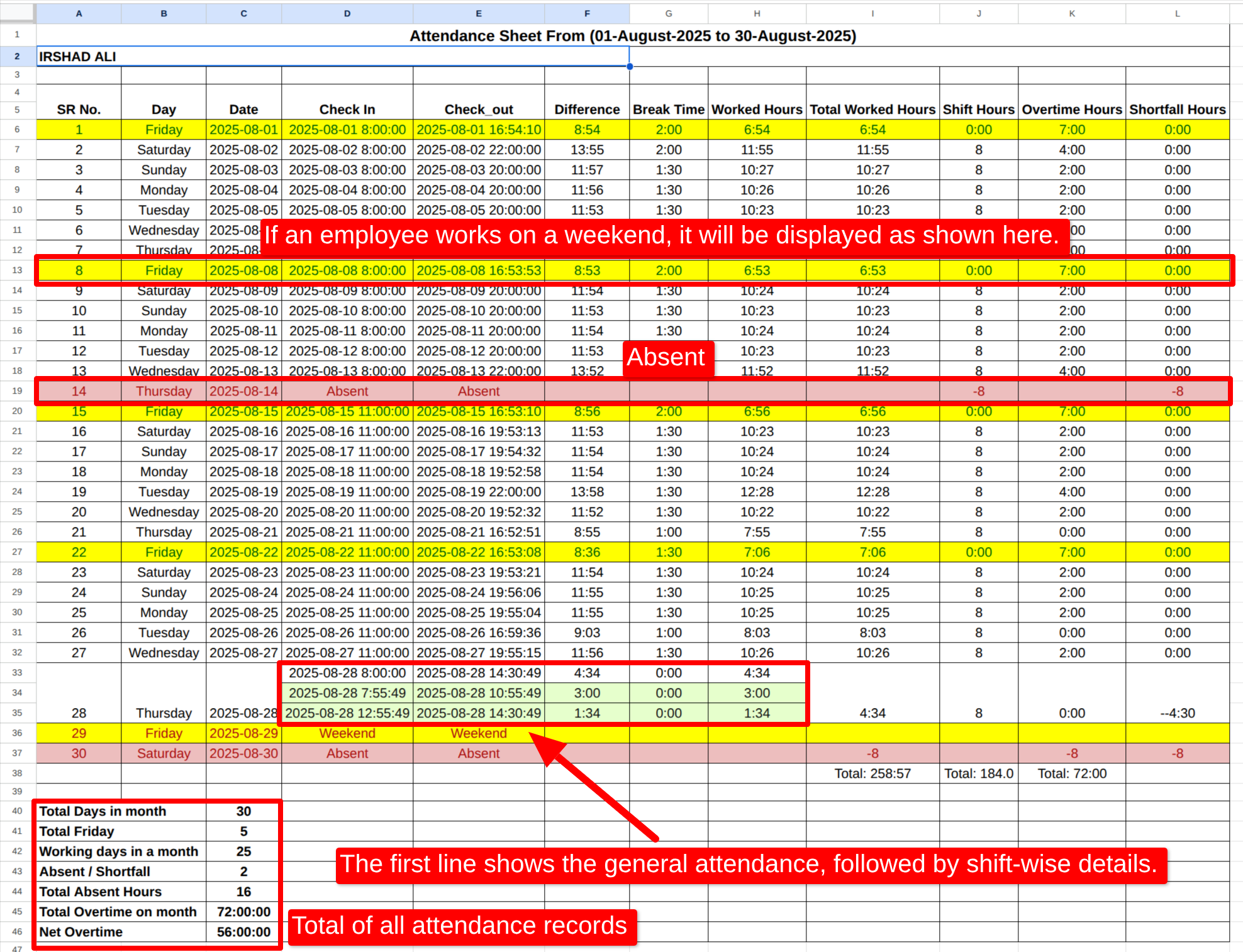Click the 2025-08-14 date cell
The width and height of the screenshot is (1243, 952).
[x=243, y=391]
